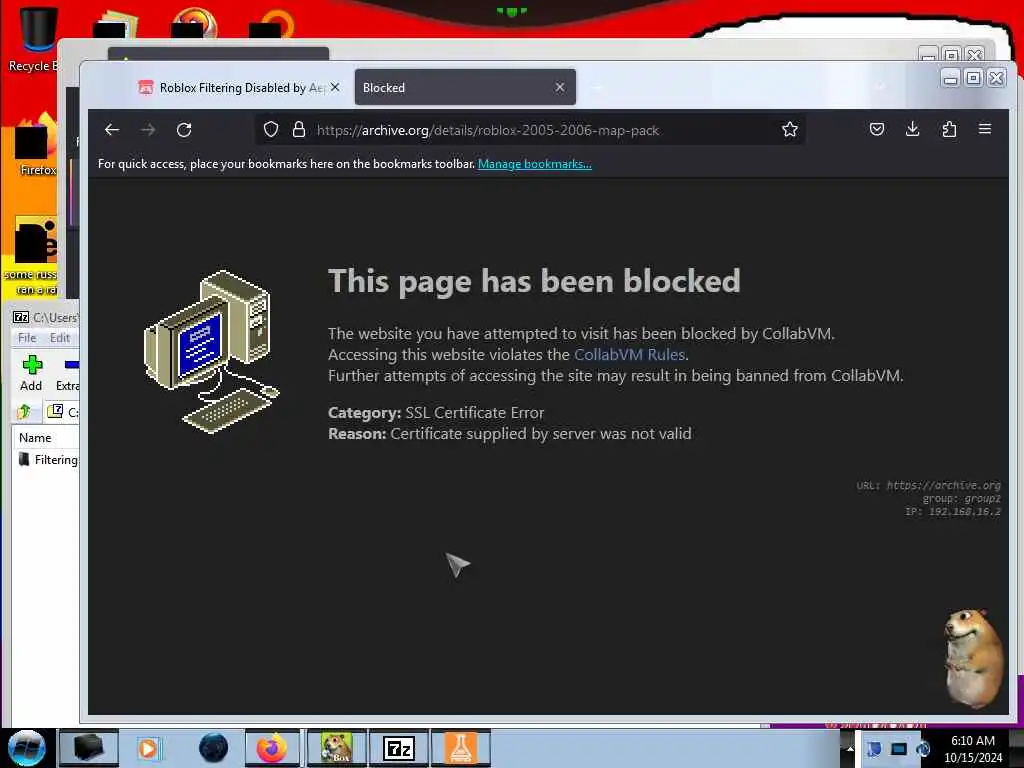Close the Blocked tab

560,87
